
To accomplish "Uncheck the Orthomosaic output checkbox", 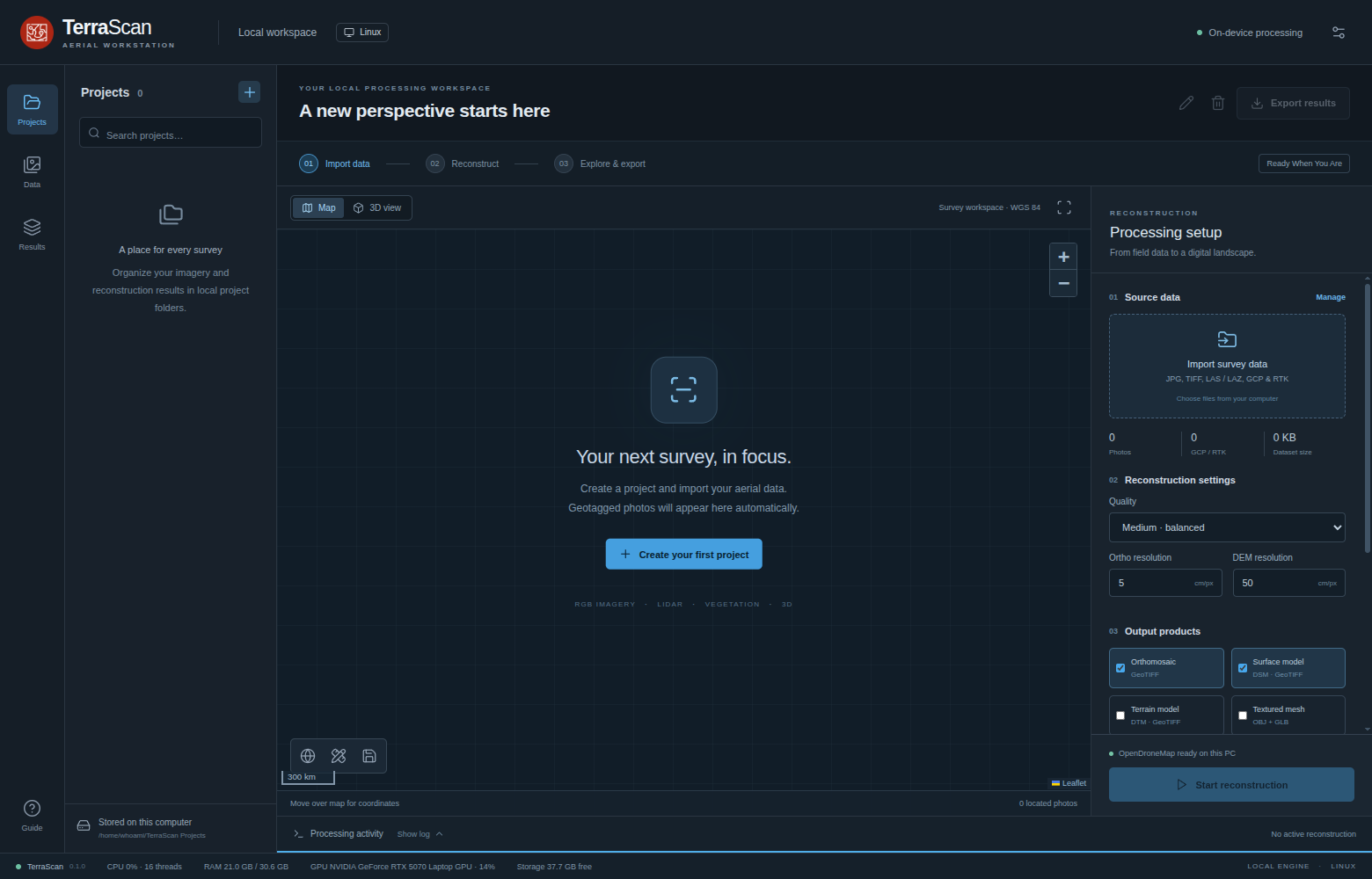I will 1120,668.
